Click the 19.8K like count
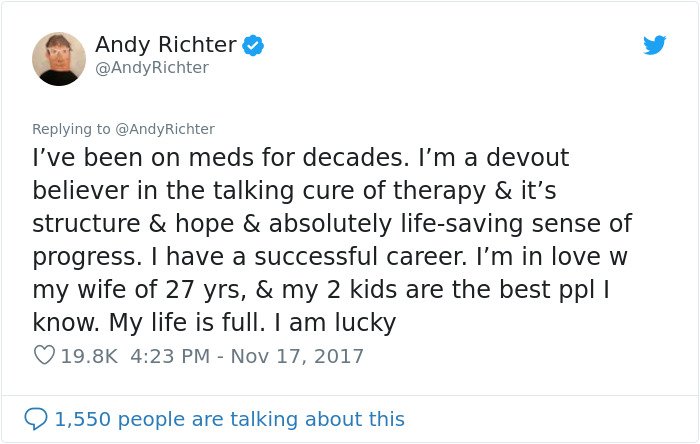 point(89,356)
